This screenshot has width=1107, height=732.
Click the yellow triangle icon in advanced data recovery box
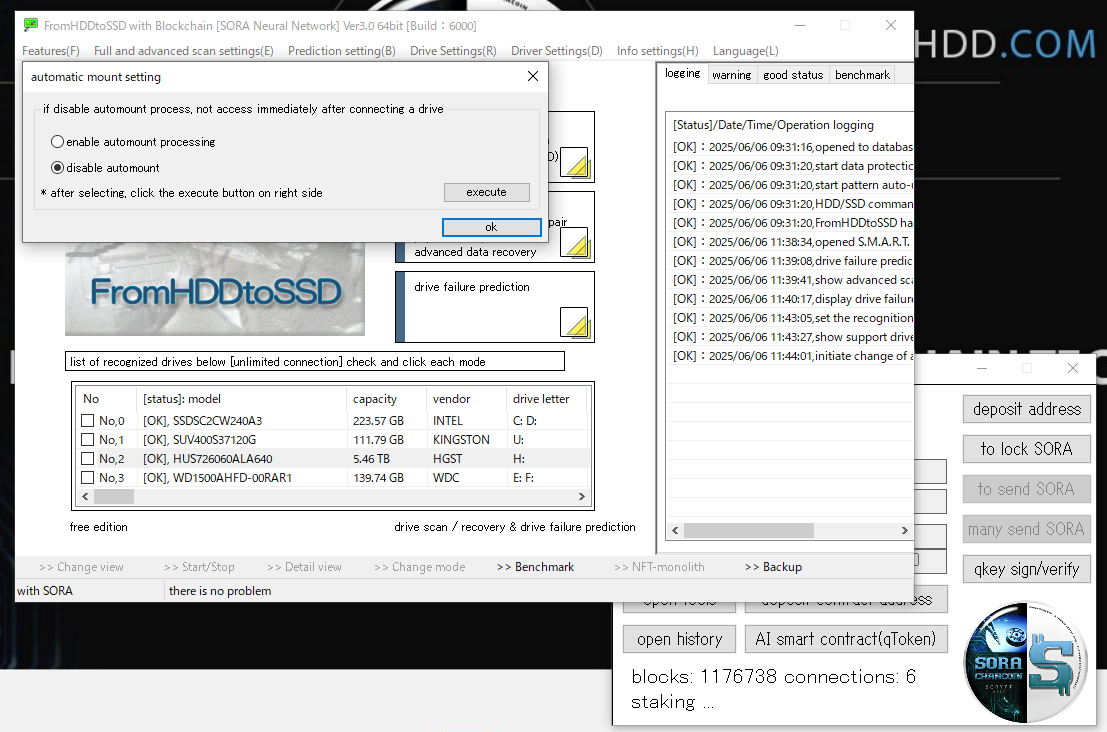(x=574, y=242)
